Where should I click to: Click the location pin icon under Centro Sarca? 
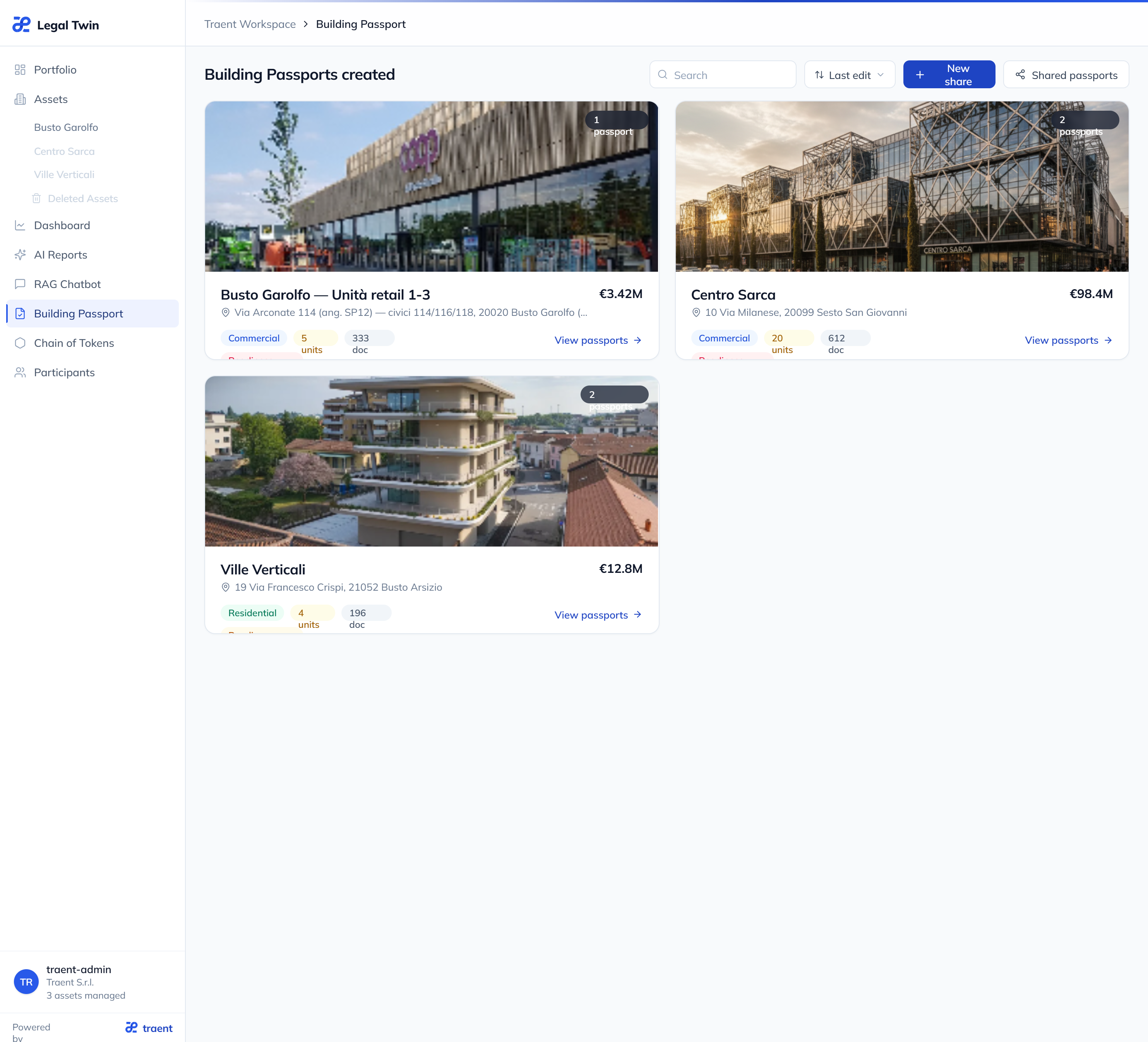696,313
